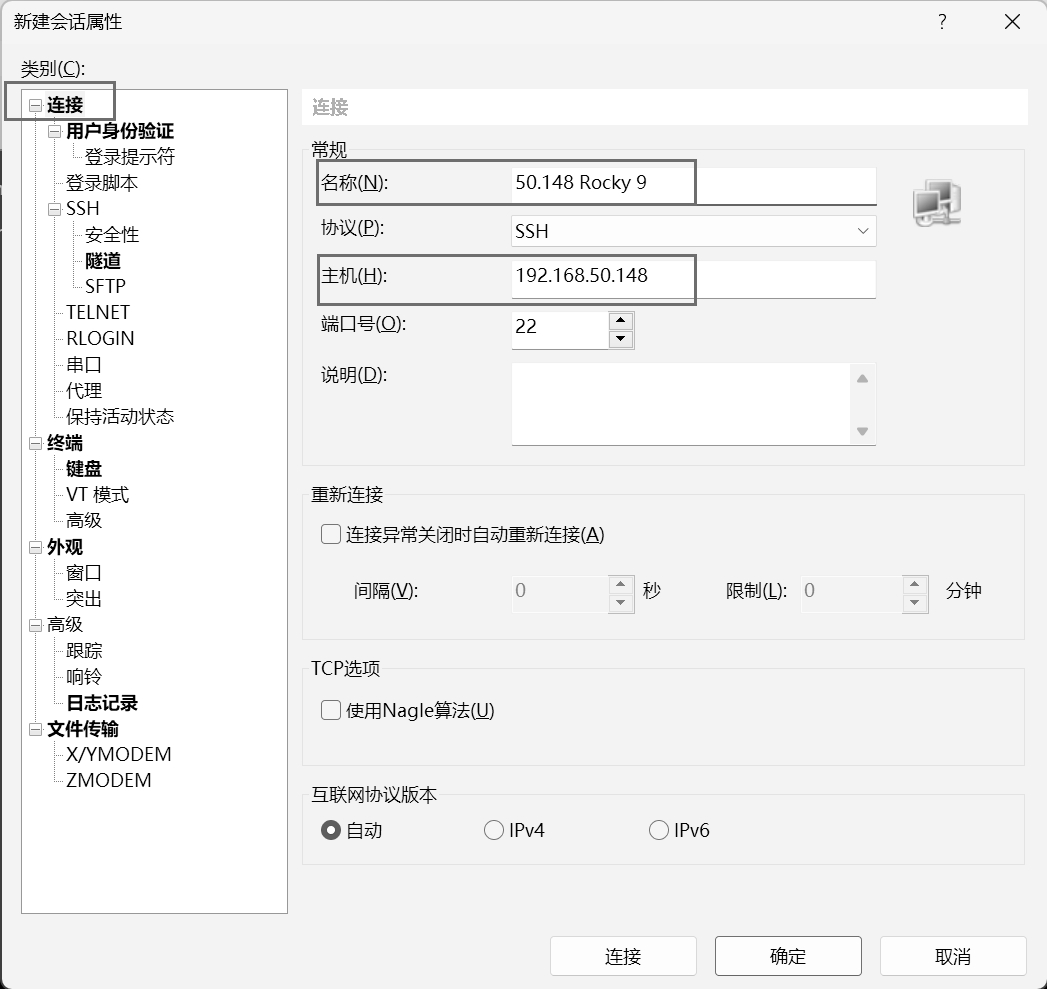Select 代理 in the category tree
Screen dimensions: 1047x989
point(84,391)
